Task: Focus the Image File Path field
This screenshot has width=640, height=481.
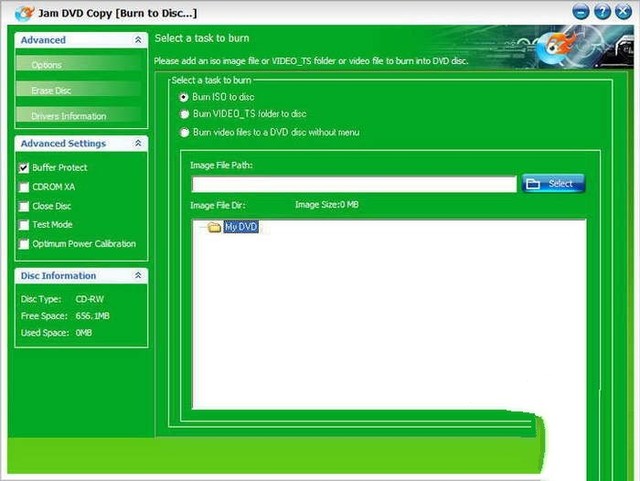Action: (x=354, y=184)
